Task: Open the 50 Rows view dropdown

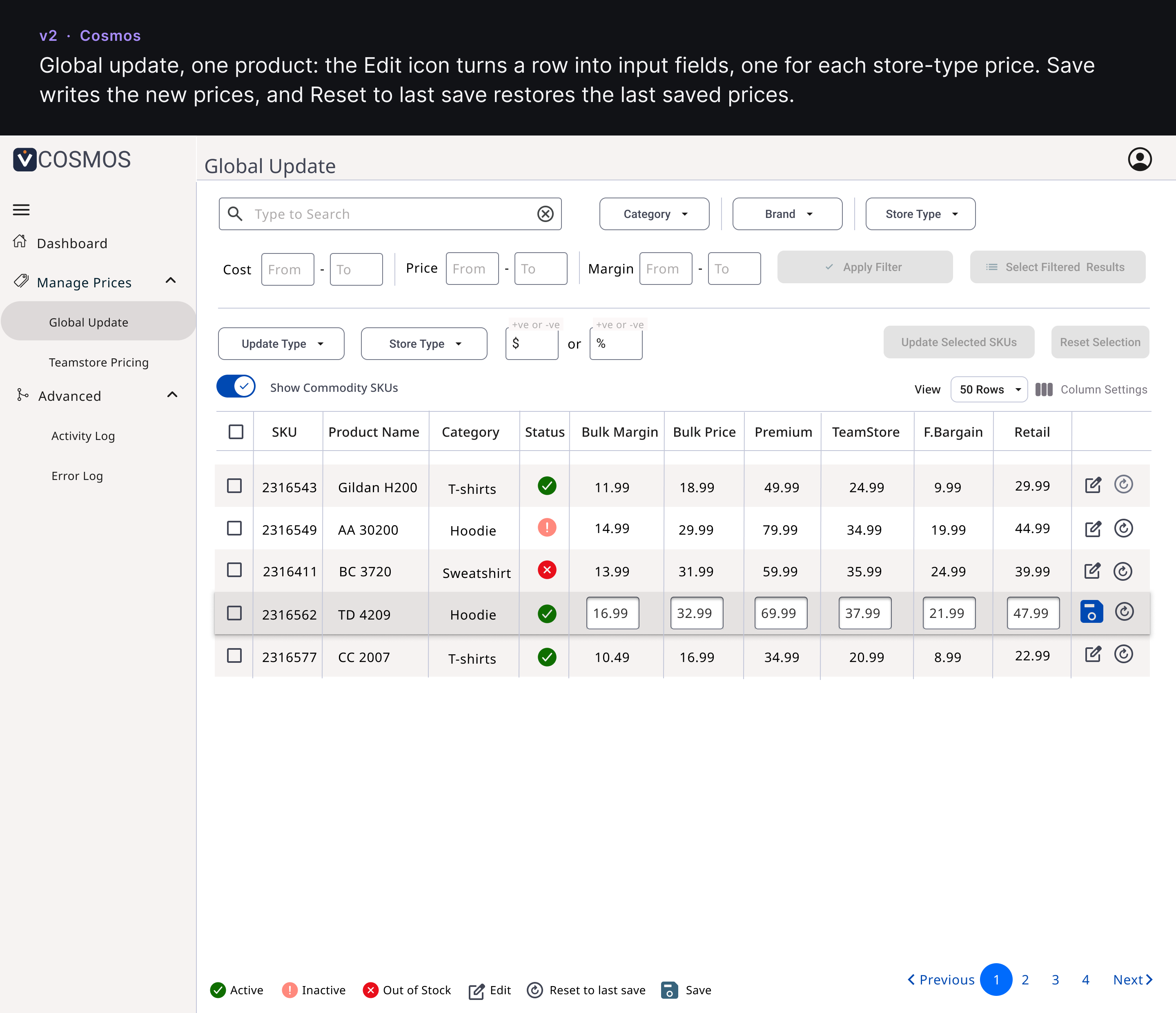Action: click(x=989, y=390)
